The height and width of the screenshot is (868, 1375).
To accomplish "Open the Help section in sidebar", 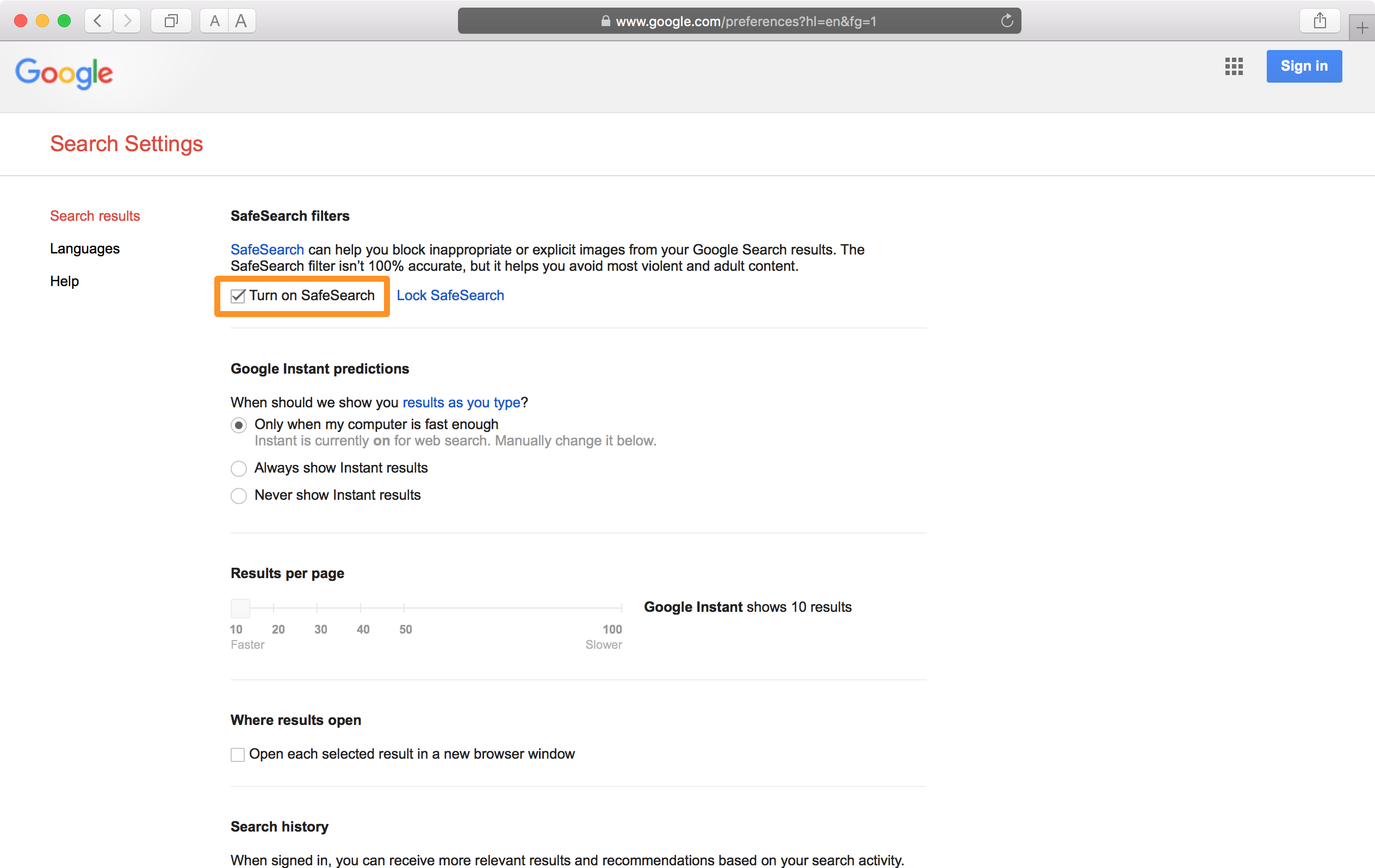I will click(64, 281).
